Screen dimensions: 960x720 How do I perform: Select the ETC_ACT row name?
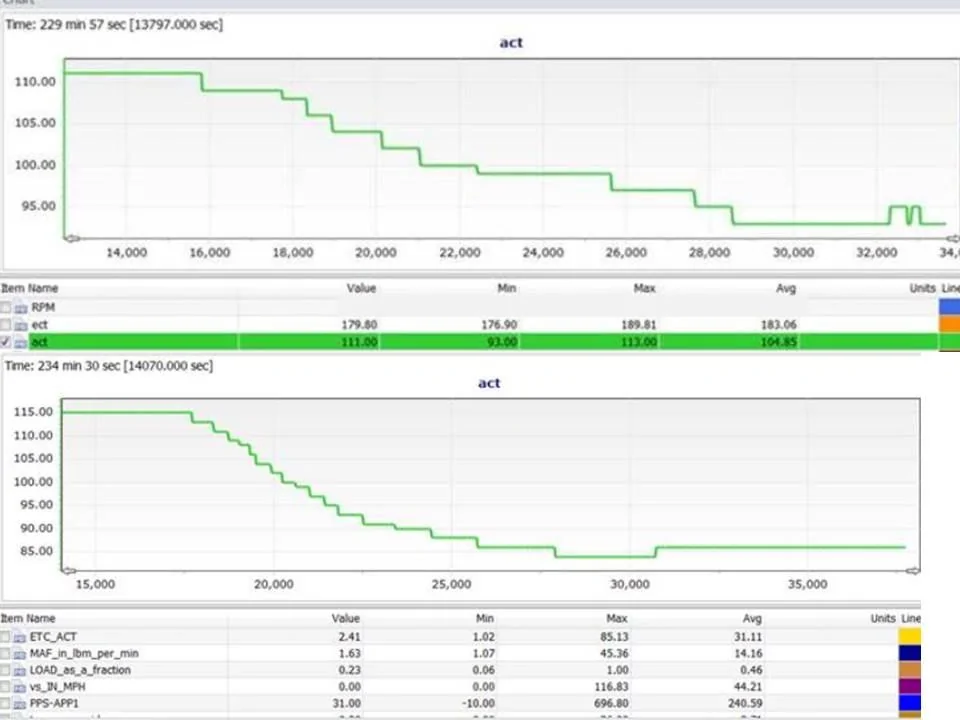point(53,637)
